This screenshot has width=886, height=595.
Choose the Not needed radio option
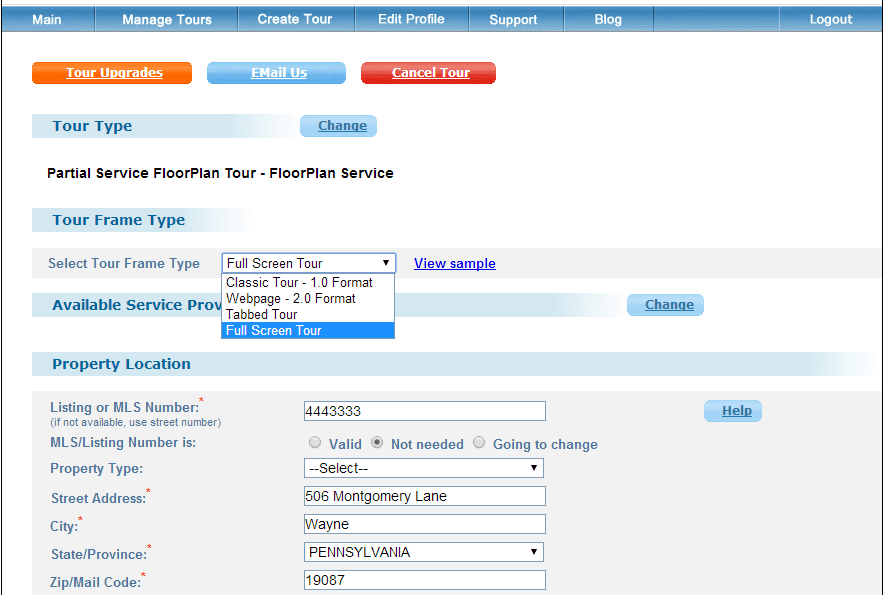[x=377, y=443]
